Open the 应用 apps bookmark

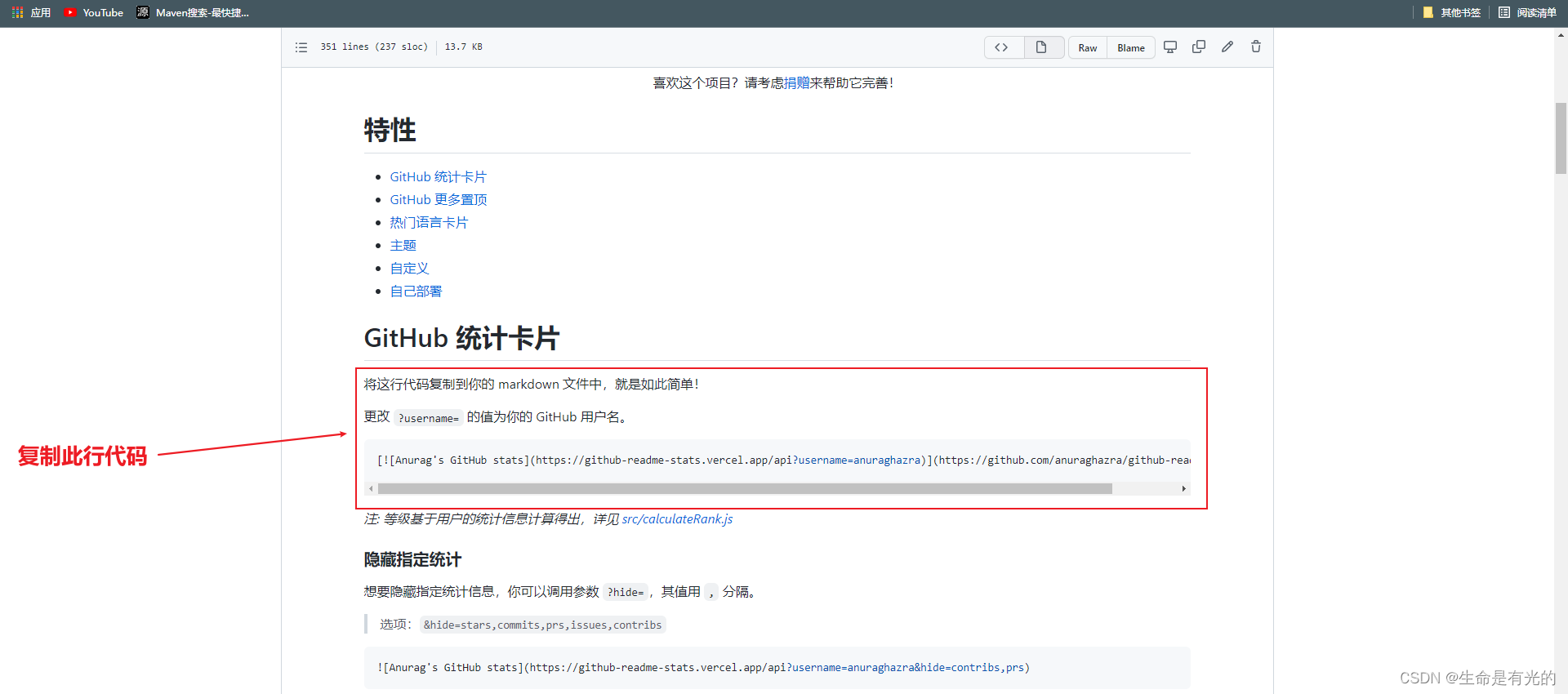[31, 12]
